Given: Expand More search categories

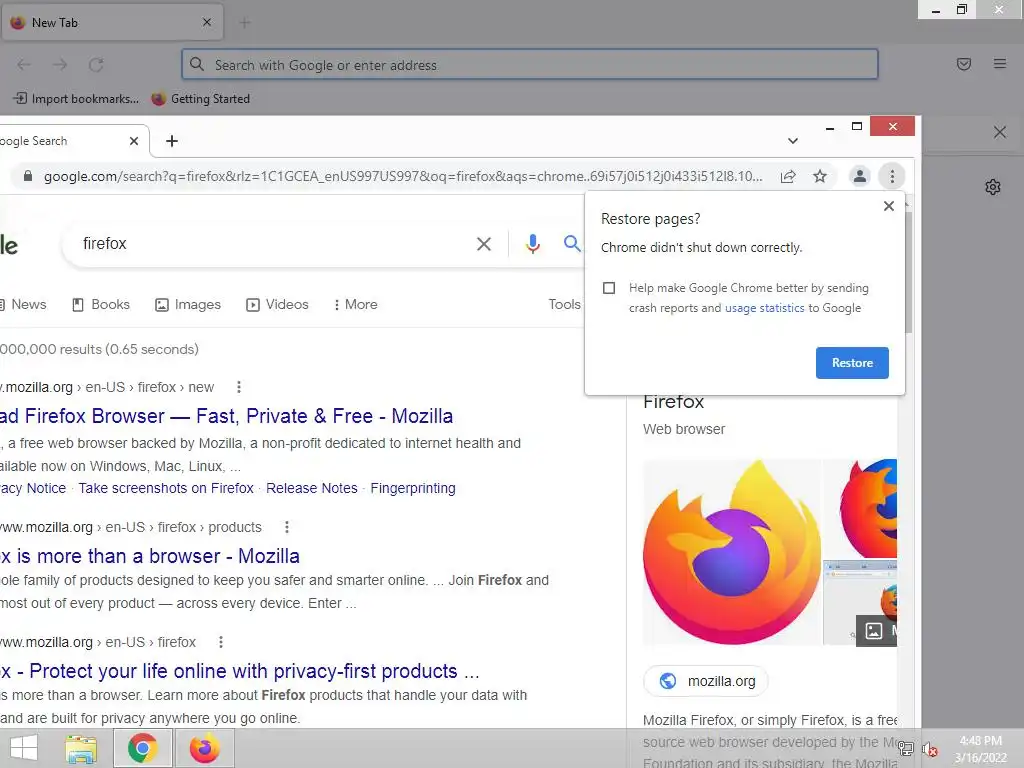Looking at the screenshot, I should (x=356, y=304).
